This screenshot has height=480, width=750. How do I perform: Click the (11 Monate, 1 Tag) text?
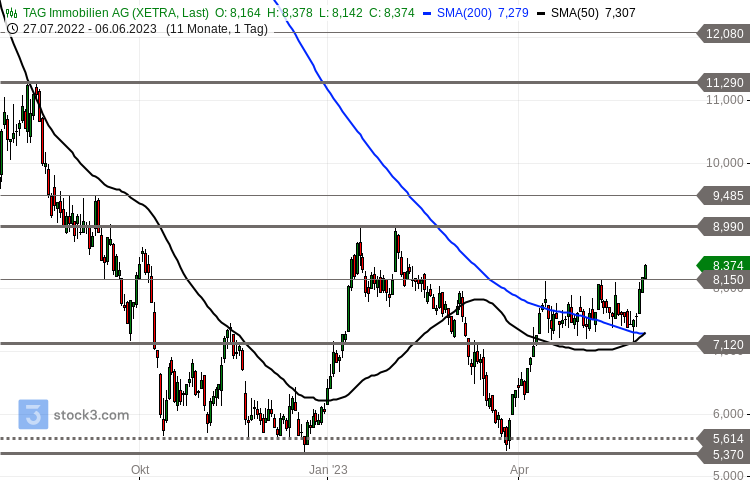217,29
